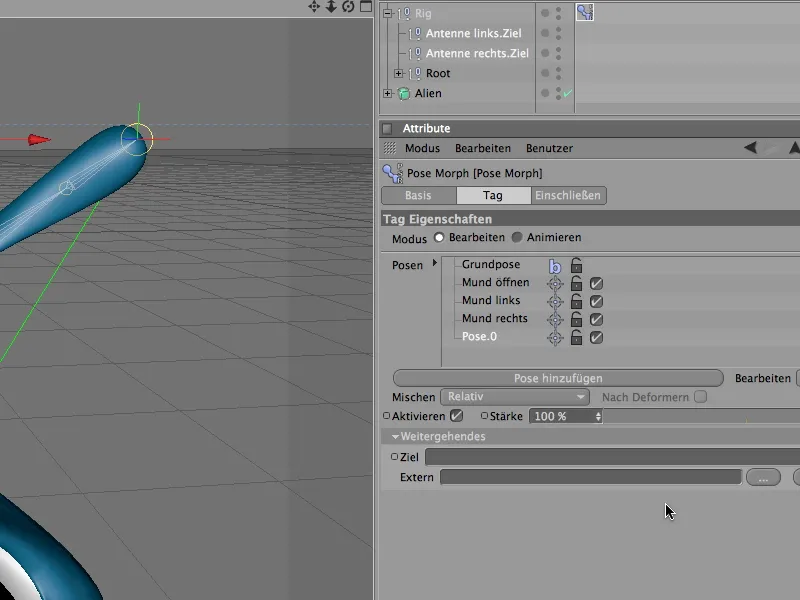Click the Bearbeiten button near Mischen
This screenshot has width=800, height=600.
point(763,378)
